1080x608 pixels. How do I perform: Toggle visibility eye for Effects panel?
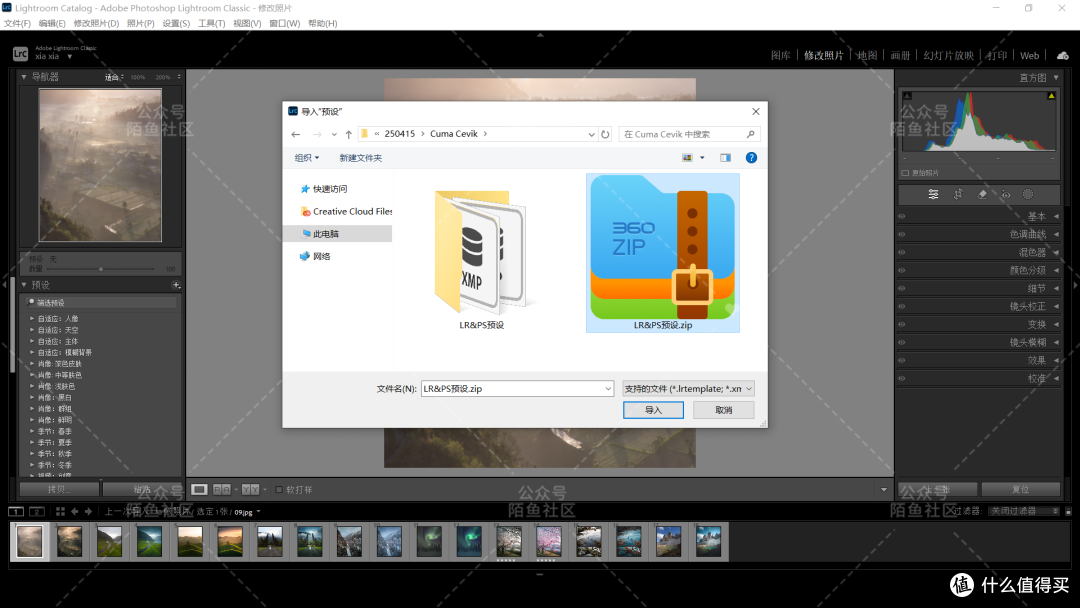click(902, 360)
